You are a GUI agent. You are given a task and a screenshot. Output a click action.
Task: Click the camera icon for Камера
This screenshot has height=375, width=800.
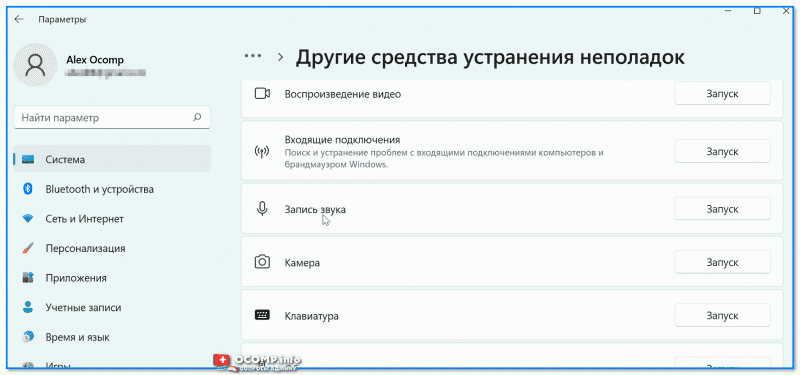tap(262, 262)
